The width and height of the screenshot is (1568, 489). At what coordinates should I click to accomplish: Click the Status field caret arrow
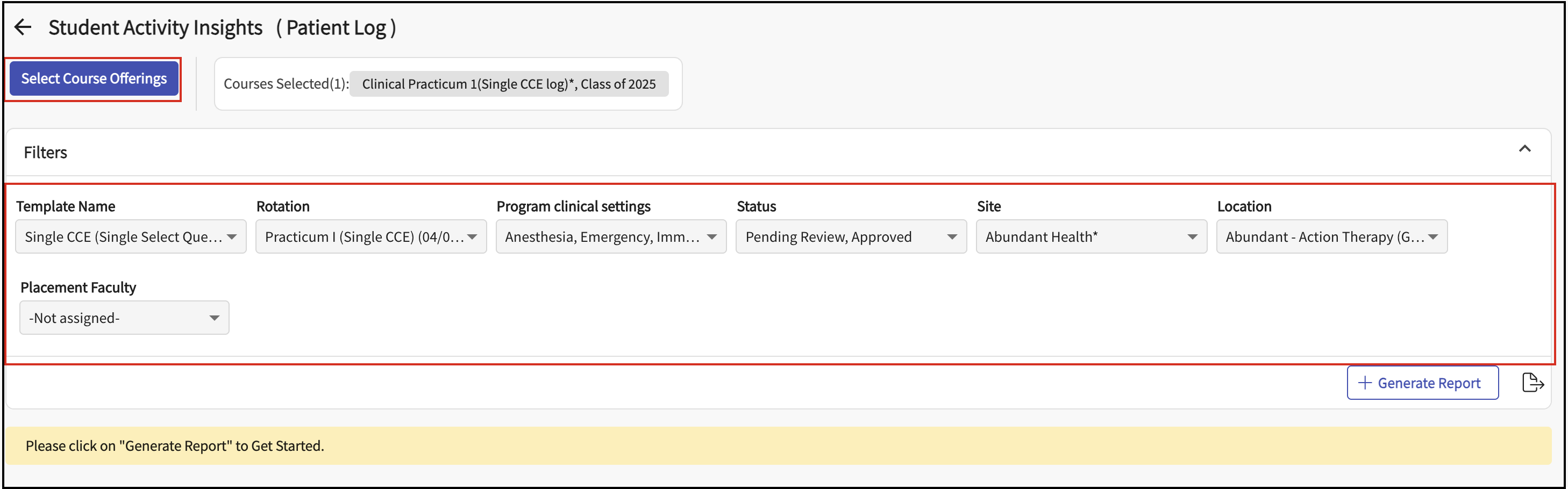[952, 237]
